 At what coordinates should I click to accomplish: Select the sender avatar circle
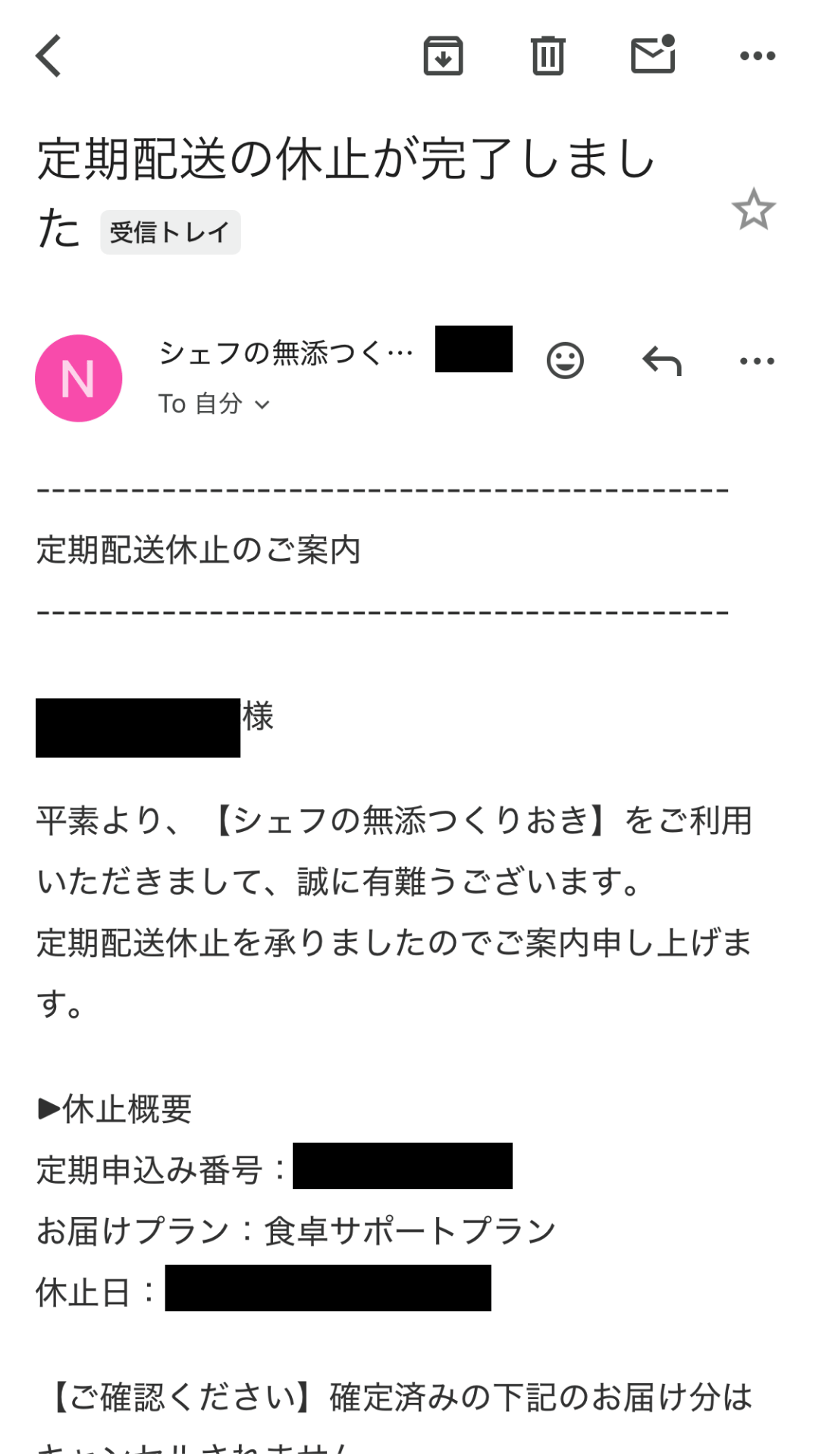pyautogui.click(x=78, y=377)
